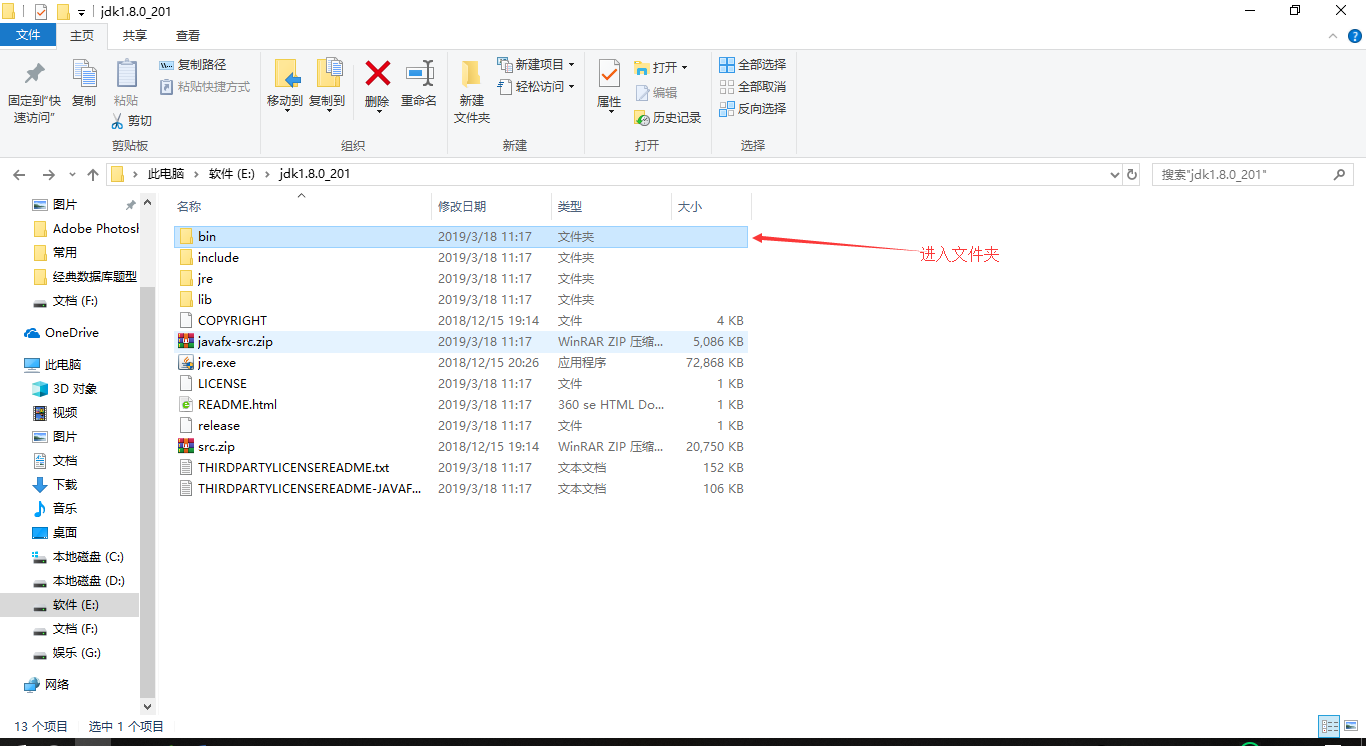This screenshot has width=1366, height=746.
Task: Click Select none (全部取消)
Action: 753,87
